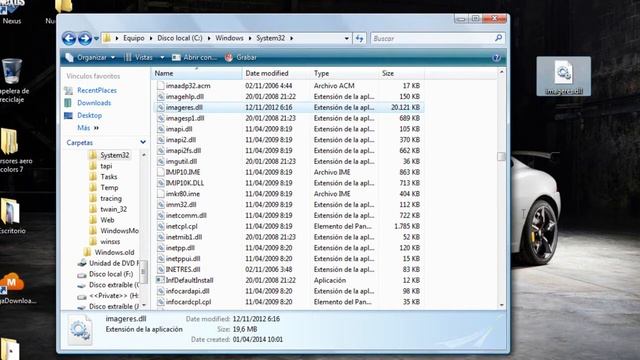Viewport: 640px width, 360px height.
Task: Open the Vistas menu
Action: pyautogui.click(x=139, y=58)
